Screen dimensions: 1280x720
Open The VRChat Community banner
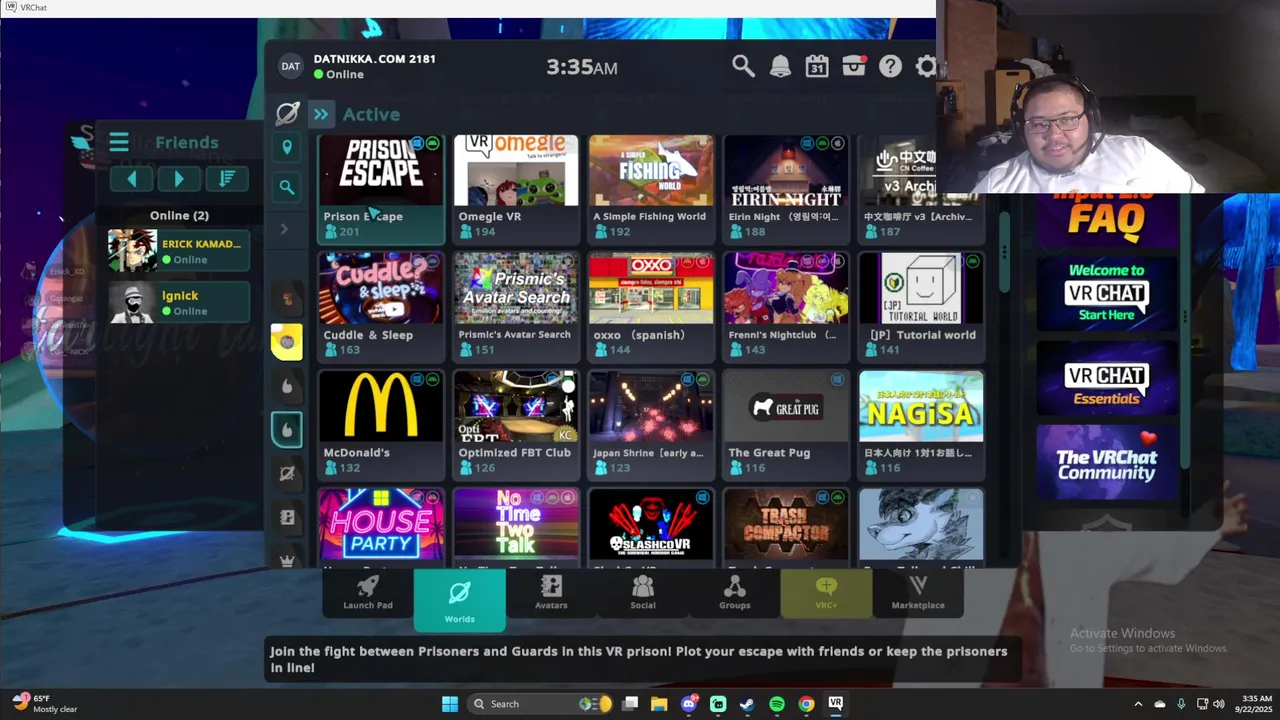[1106, 463]
